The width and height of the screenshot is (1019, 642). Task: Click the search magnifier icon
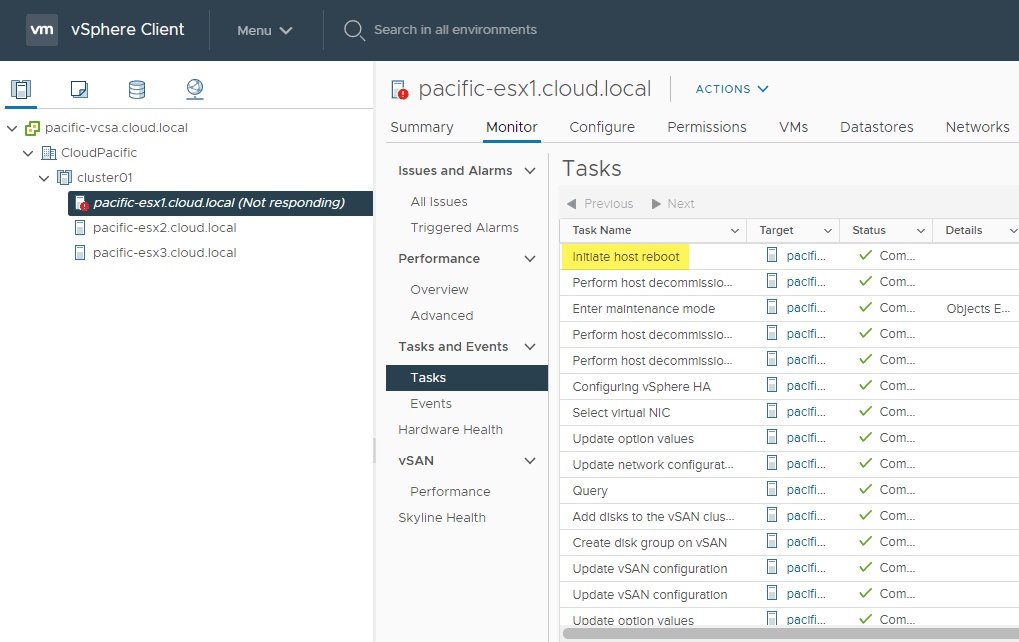point(354,30)
